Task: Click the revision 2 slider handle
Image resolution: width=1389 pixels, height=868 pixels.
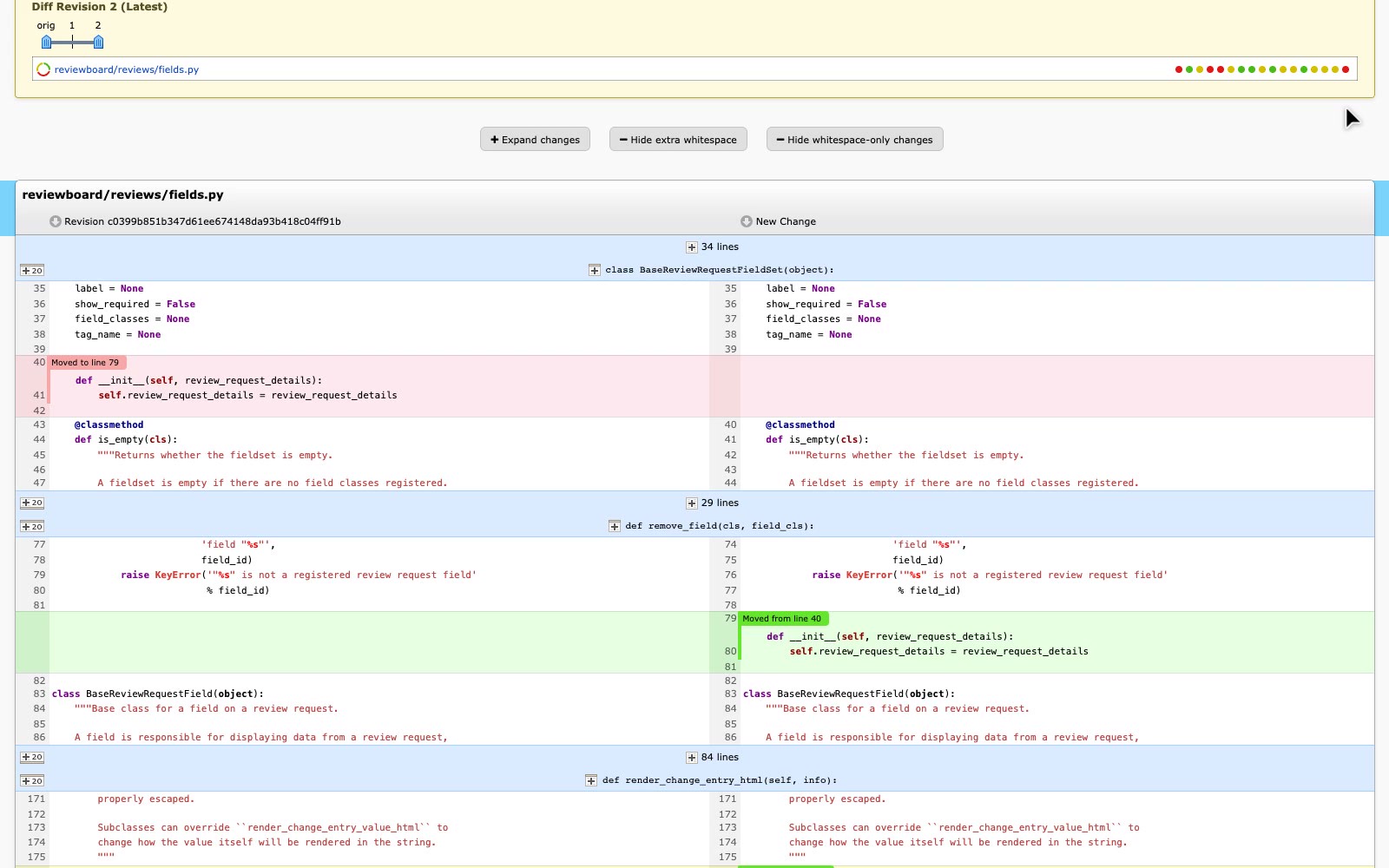Action: [x=98, y=42]
